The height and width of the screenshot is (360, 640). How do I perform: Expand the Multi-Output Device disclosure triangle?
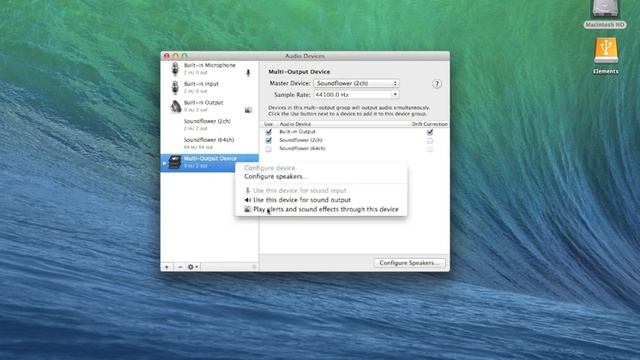tap(164, 163)
